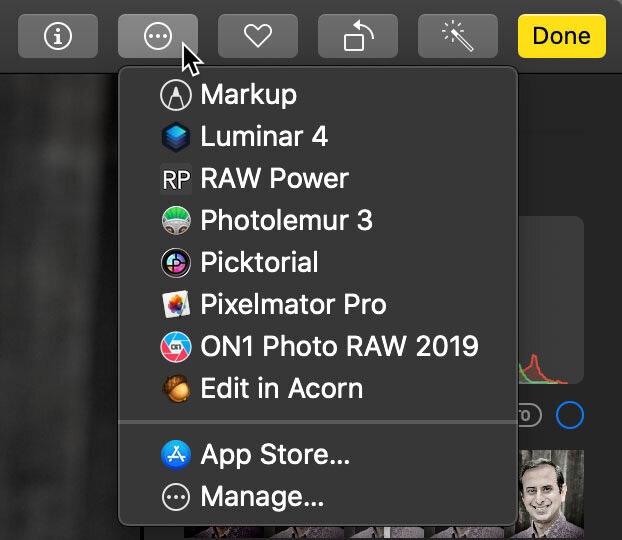Click the Markup pen-tip icon

(x=176, y=95)
